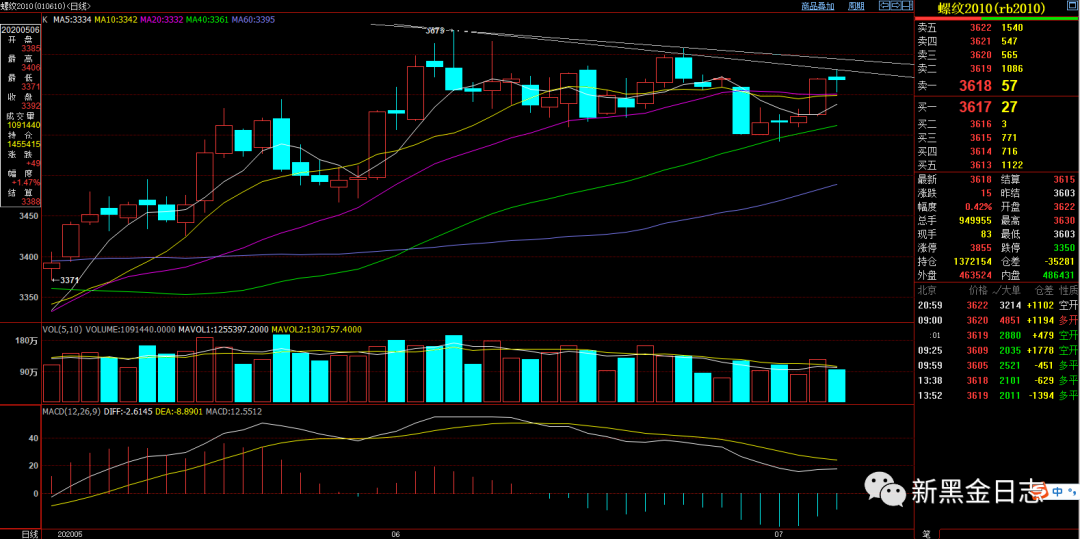Click the 买一 price 3617

[x=977, y=107]
